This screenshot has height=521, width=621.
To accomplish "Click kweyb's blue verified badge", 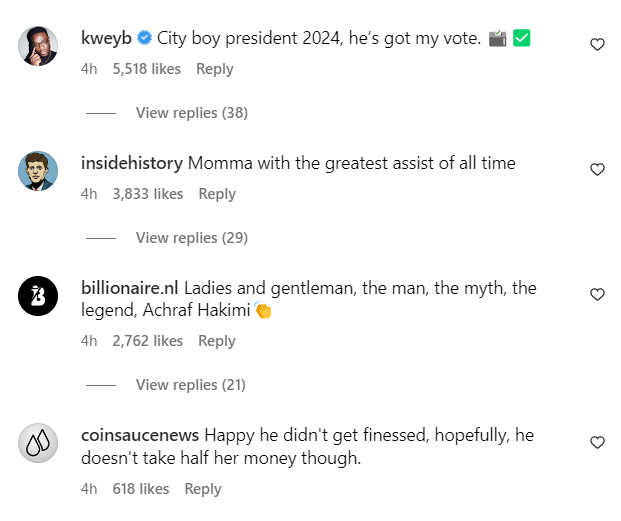I will tap(144, 39).
